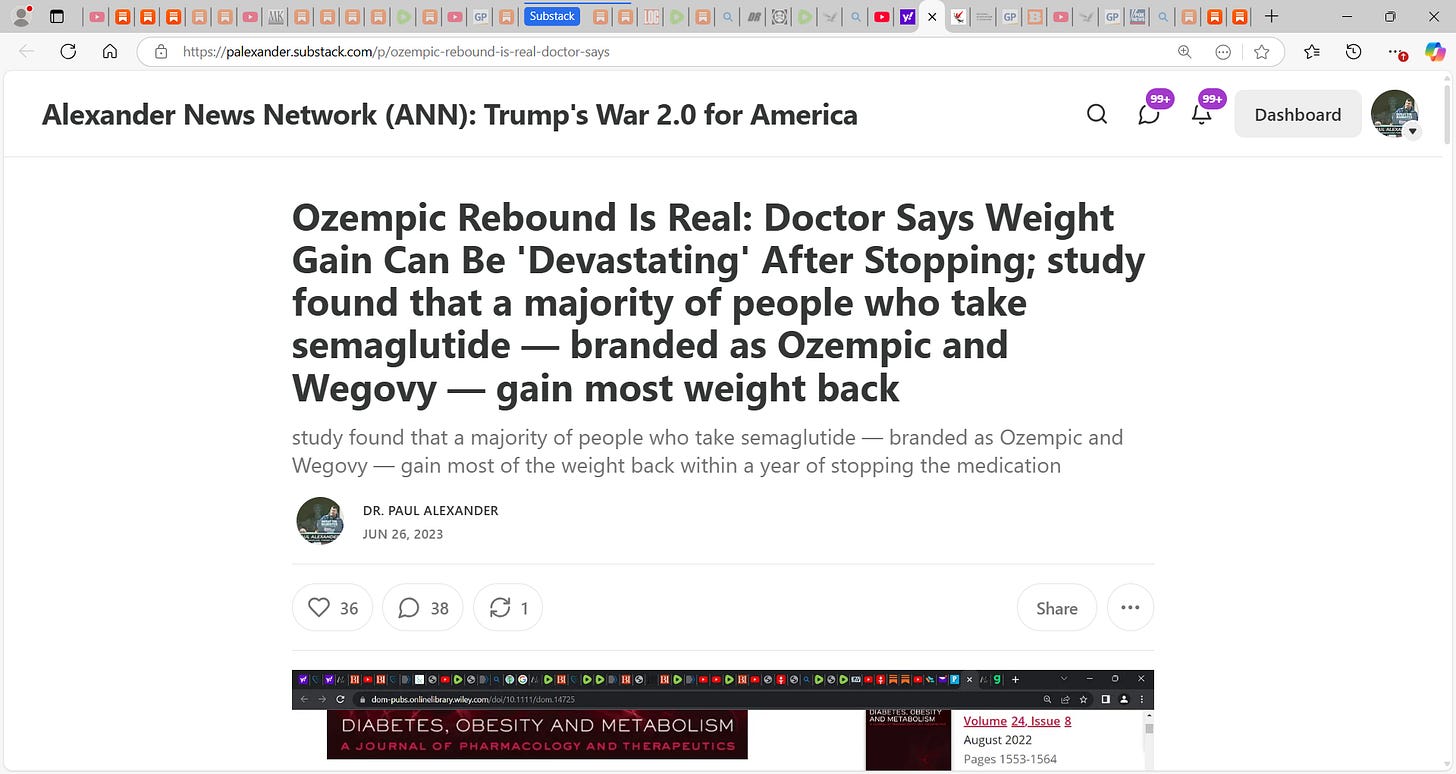Open the 38 comments button
The width and height of the screenshot is (1456, 774).
(422, 608)
